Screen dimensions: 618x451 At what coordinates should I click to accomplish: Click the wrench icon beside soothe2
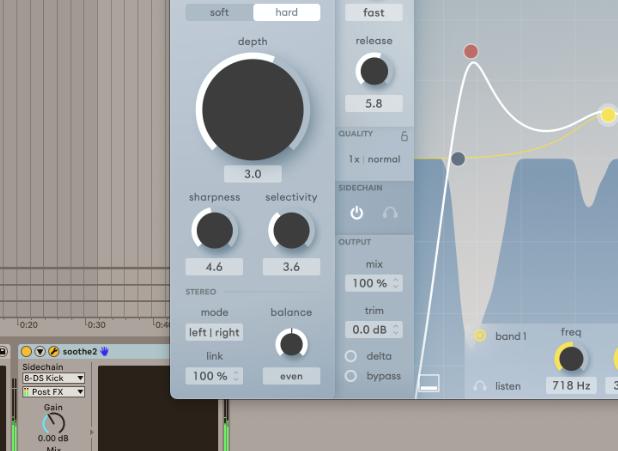click(x=53, y=351)
